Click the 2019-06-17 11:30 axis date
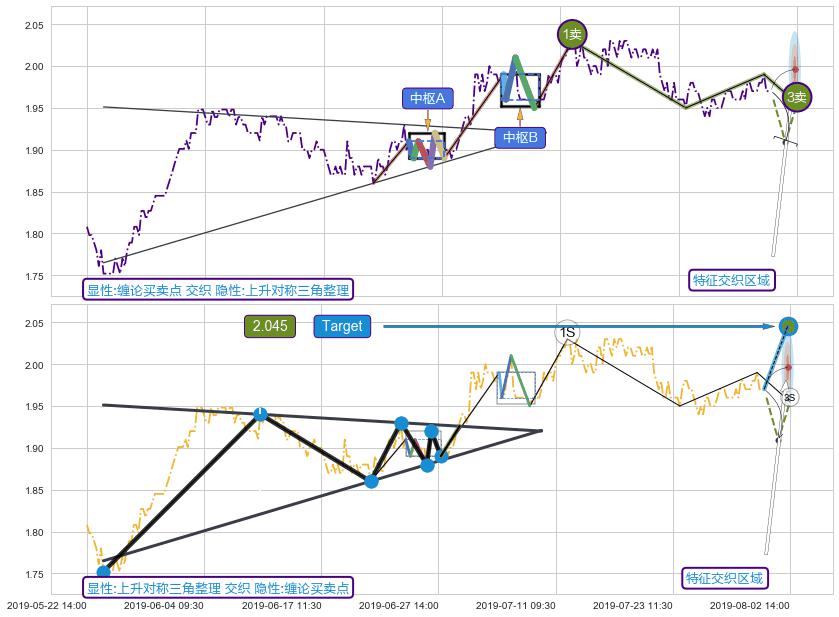Image resolution: width=839 pixels, height=617 pixels. 282,605
